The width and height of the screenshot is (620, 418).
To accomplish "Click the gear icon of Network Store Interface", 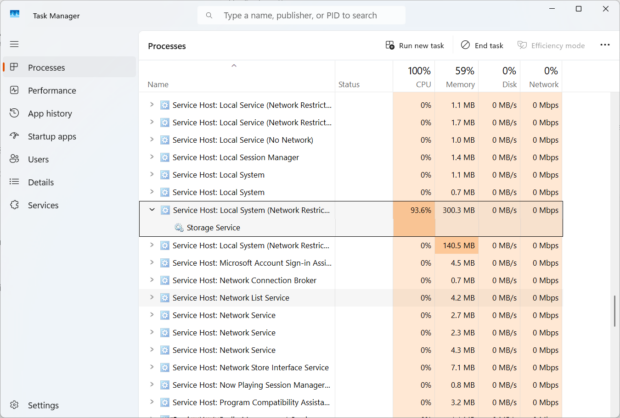I will pyautogui.click(x=164, y=367).
